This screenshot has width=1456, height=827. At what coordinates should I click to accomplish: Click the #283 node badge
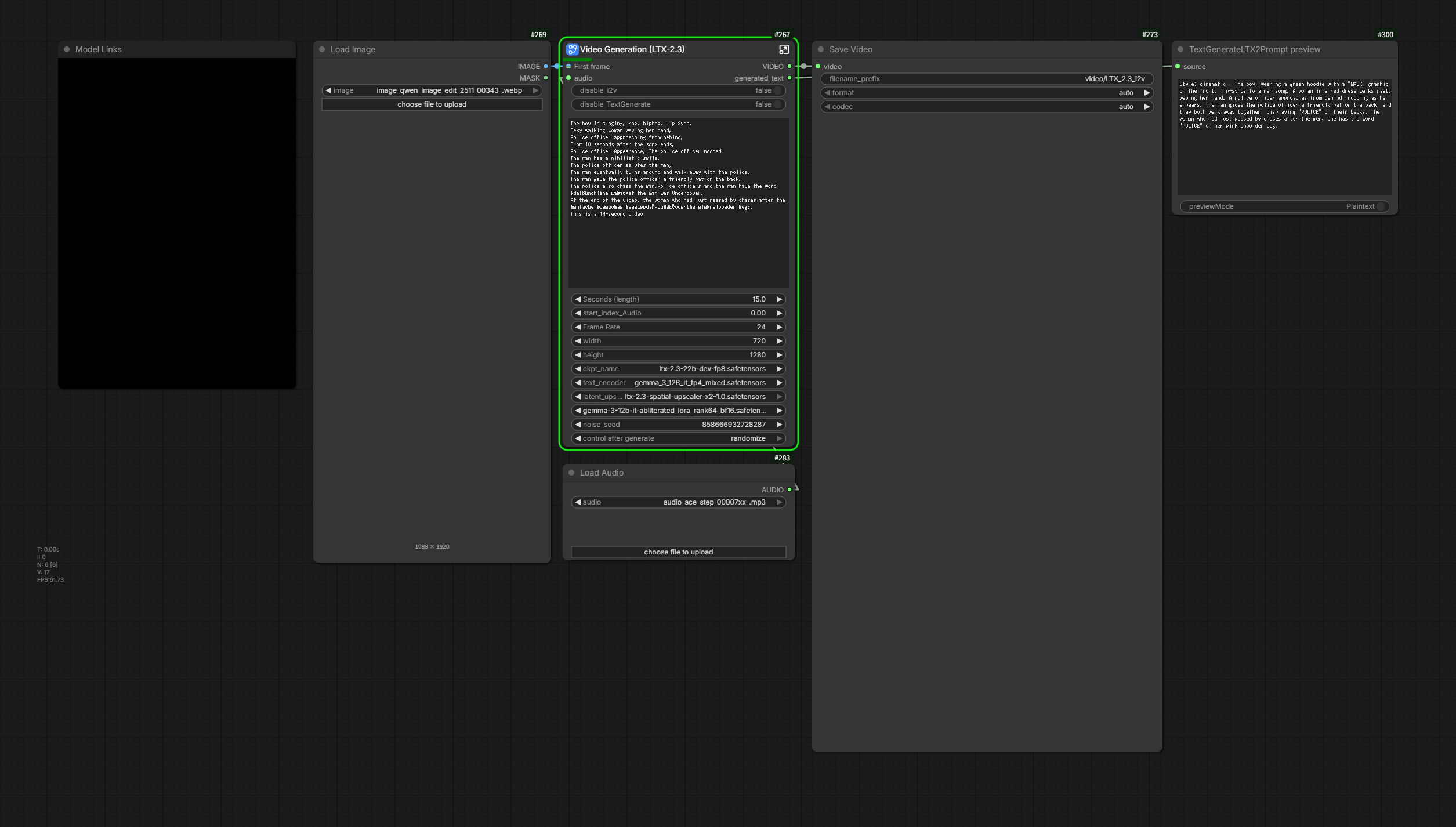coord(782,458)
